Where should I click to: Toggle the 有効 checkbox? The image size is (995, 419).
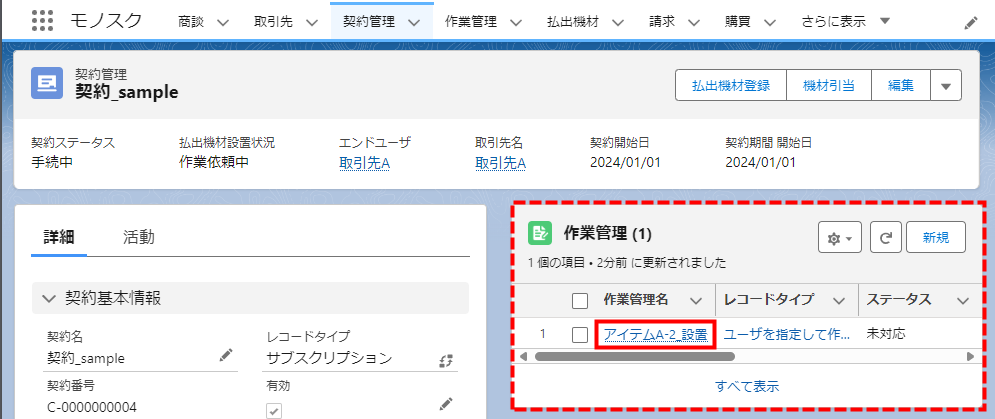(274, 409)
